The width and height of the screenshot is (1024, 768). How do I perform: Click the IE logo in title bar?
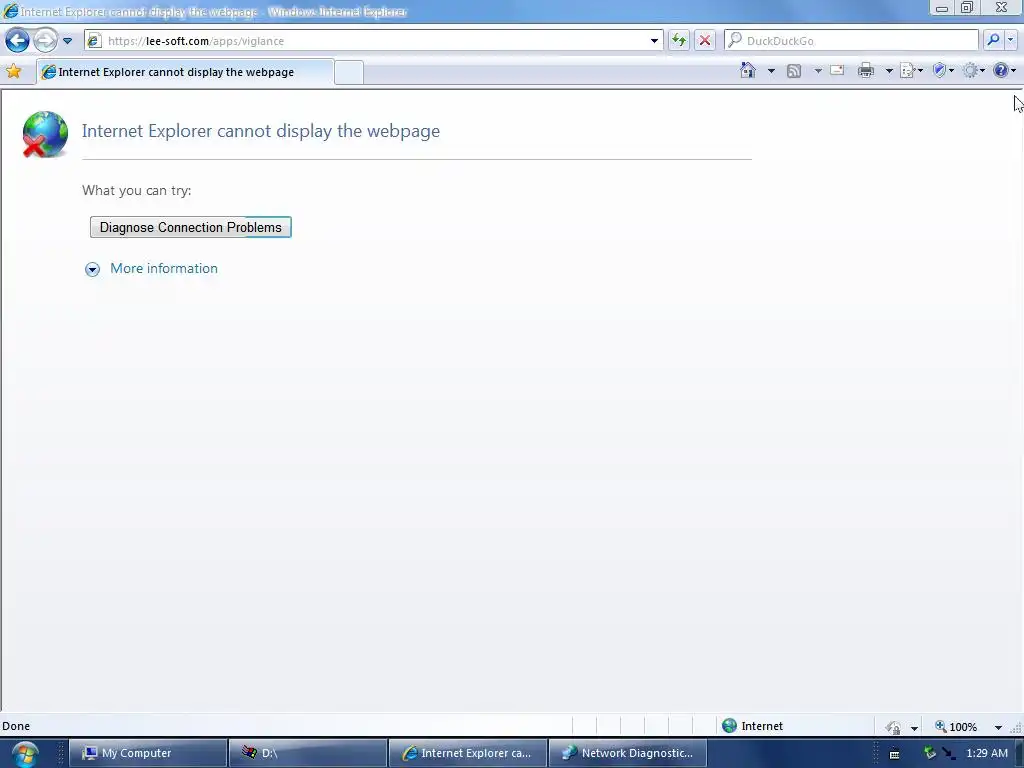point(10,11)
